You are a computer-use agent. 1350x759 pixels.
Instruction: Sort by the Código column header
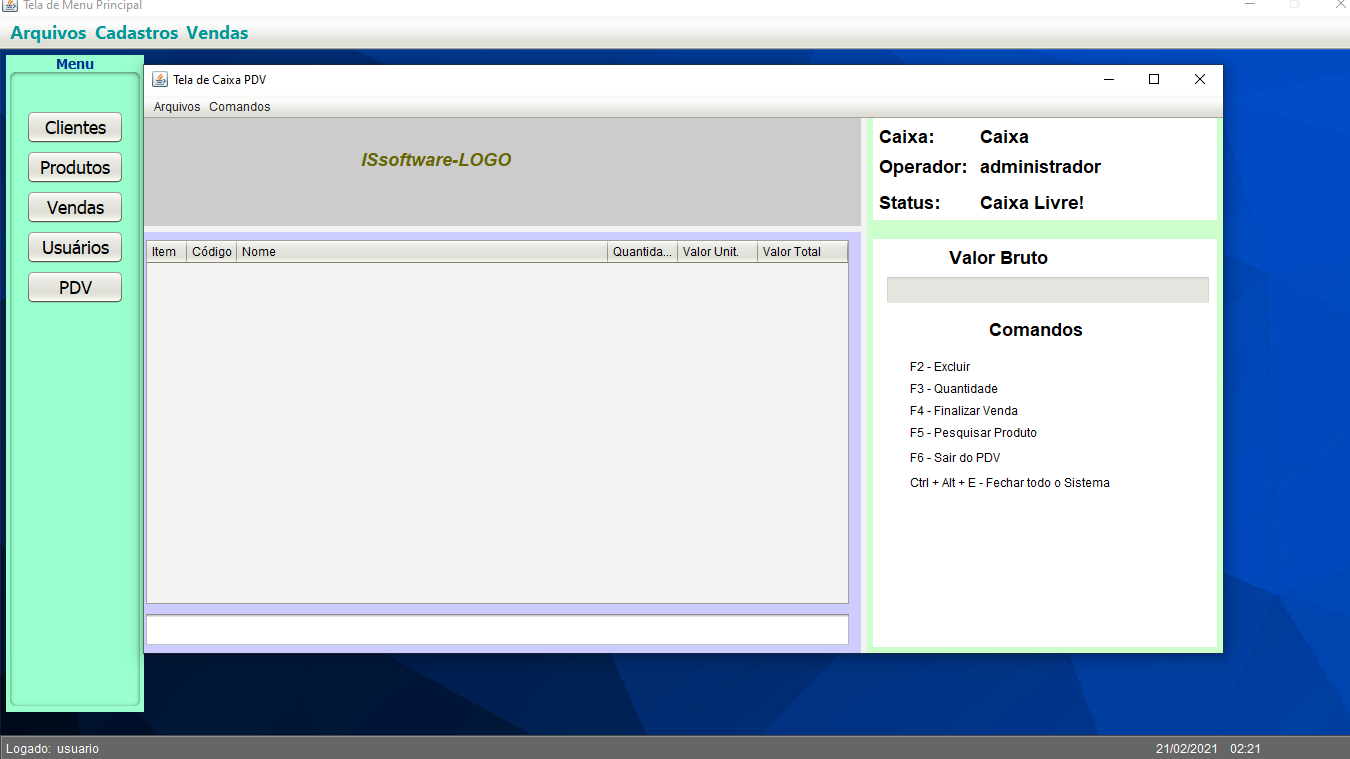(x=212, y=252)
